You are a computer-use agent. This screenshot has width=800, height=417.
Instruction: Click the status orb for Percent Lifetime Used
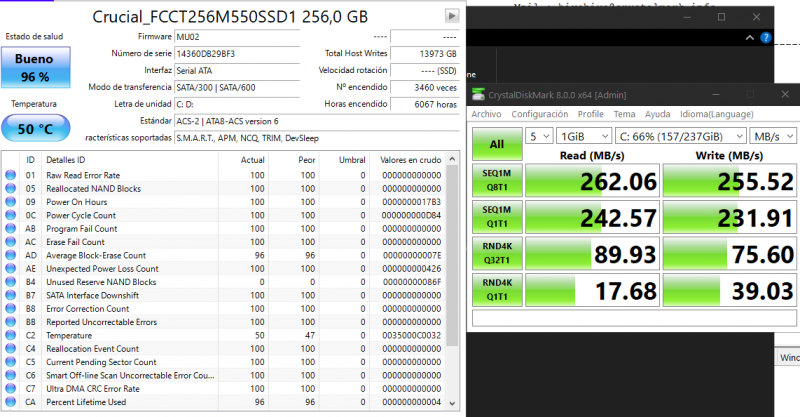[x=10, y=402]
